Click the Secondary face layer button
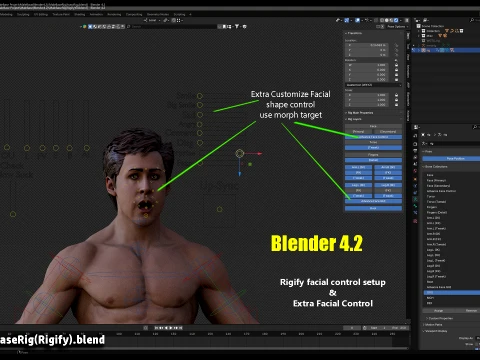 coord(388,132)
